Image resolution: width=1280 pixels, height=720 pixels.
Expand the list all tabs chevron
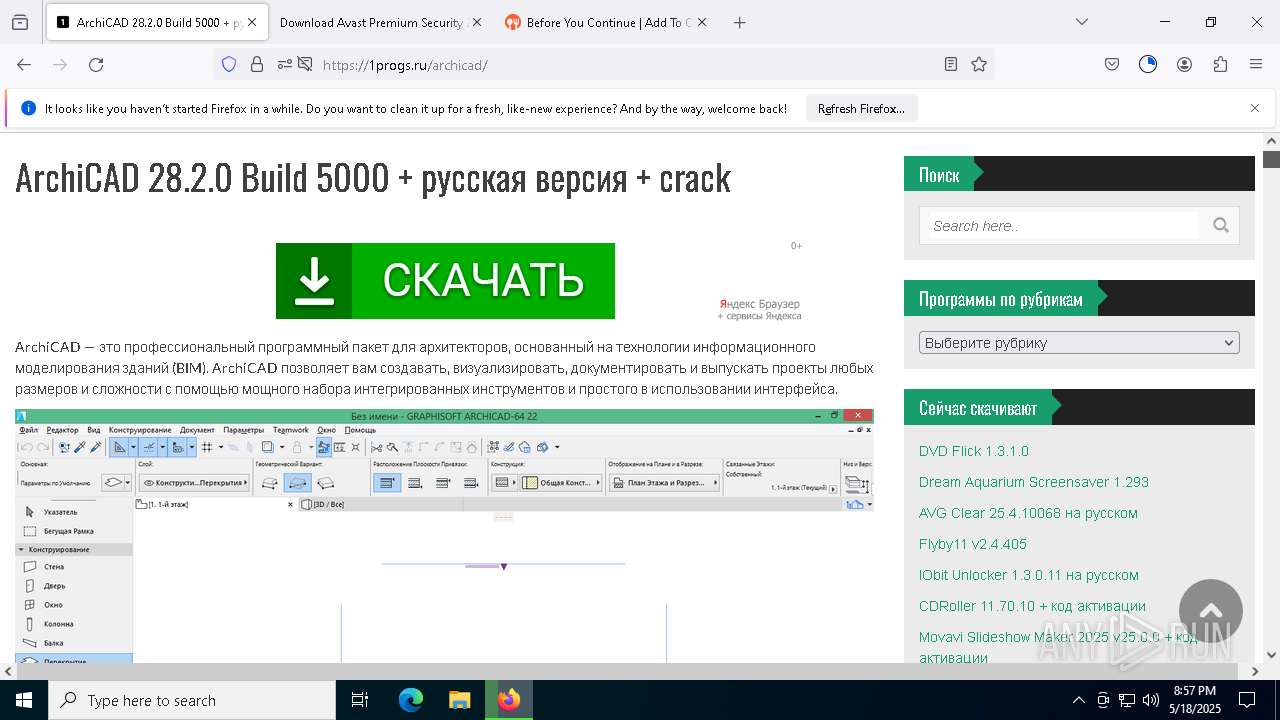1082,22
